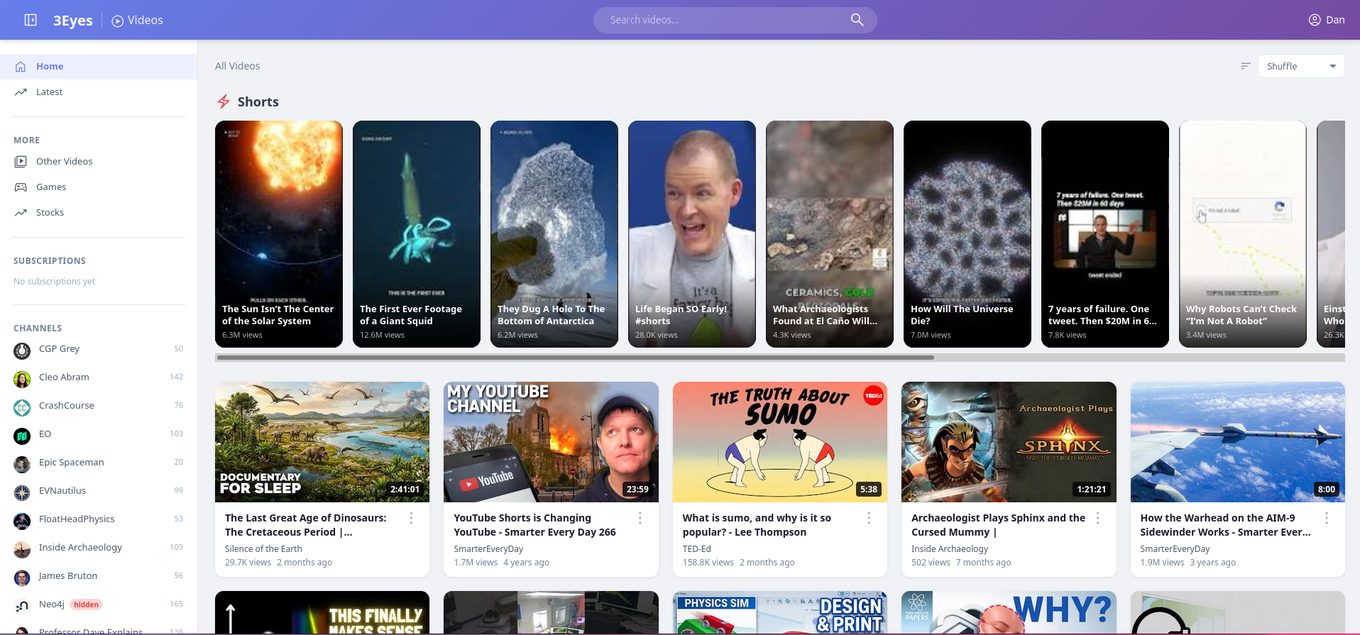Click the EO channel avatar
1360x635 pixels.
pyautogui.click(x=22, y=435)
